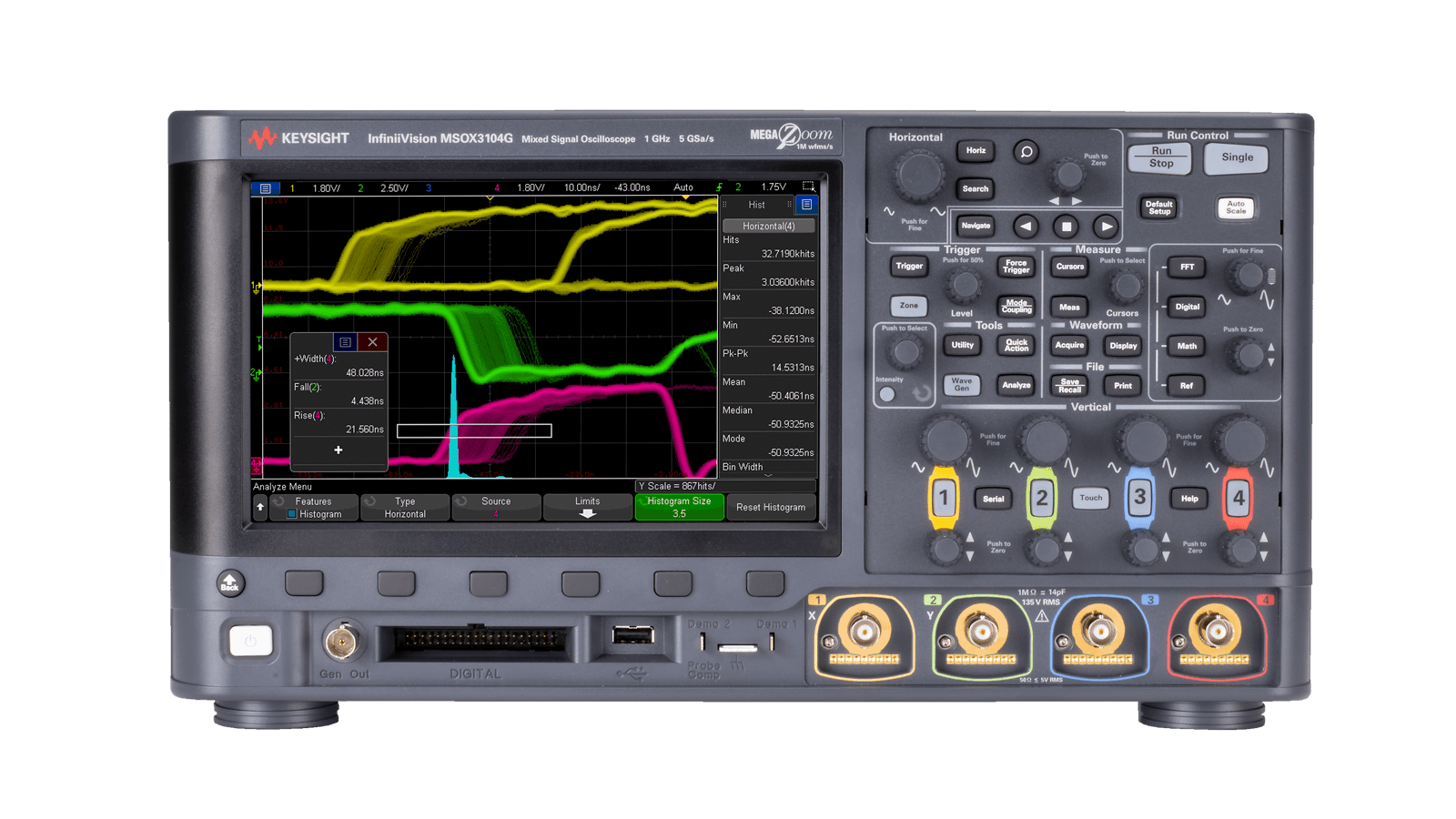
Task: Toggle the Digital channels key
Action: pos(1187,307)
